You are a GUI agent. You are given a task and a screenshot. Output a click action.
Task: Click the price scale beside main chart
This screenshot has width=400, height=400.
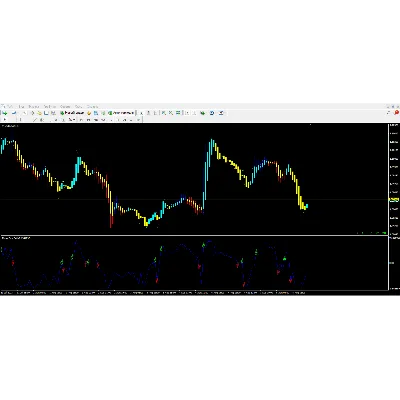click(394, 179)
